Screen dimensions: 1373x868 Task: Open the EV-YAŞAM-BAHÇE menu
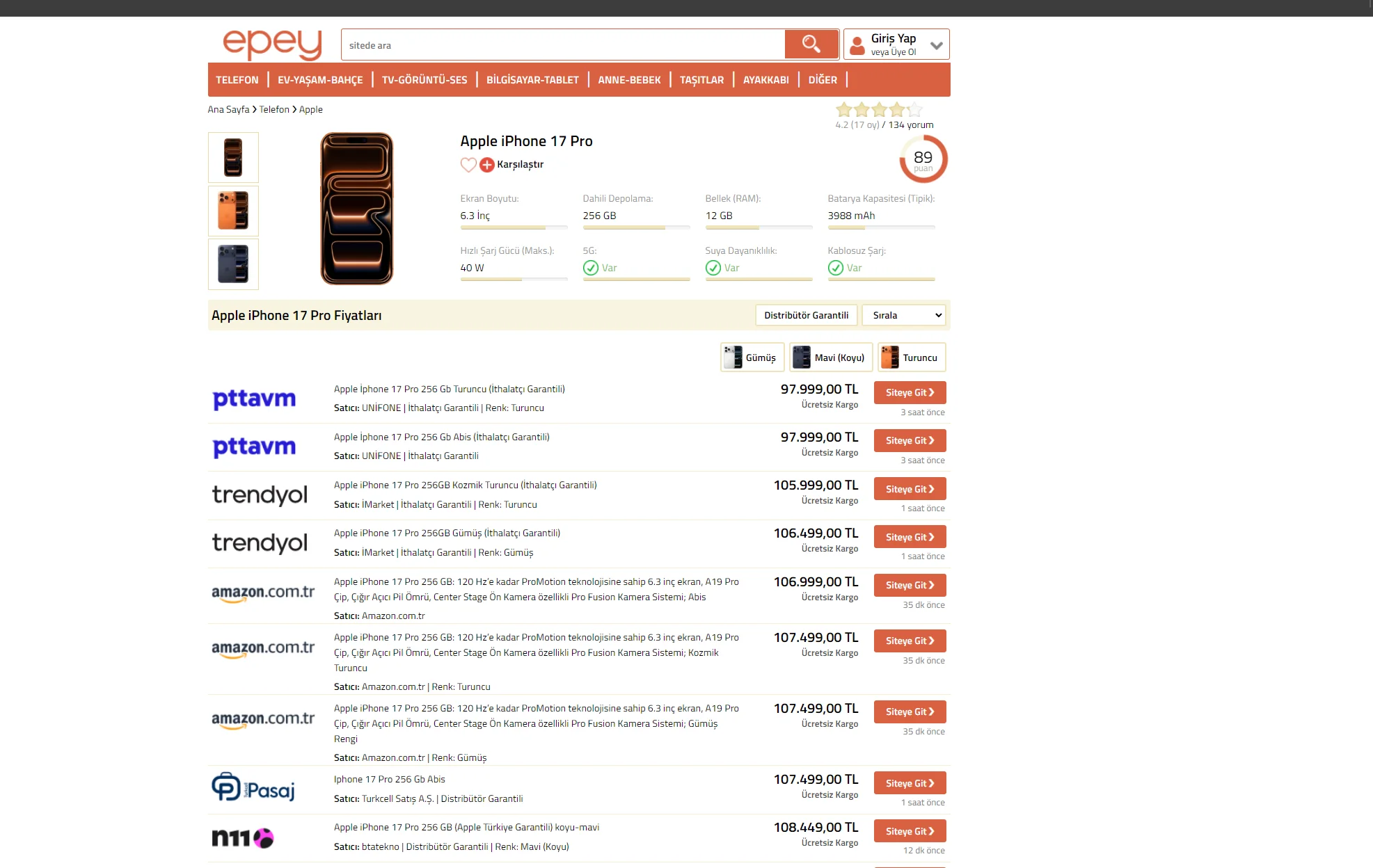(320, 80)
